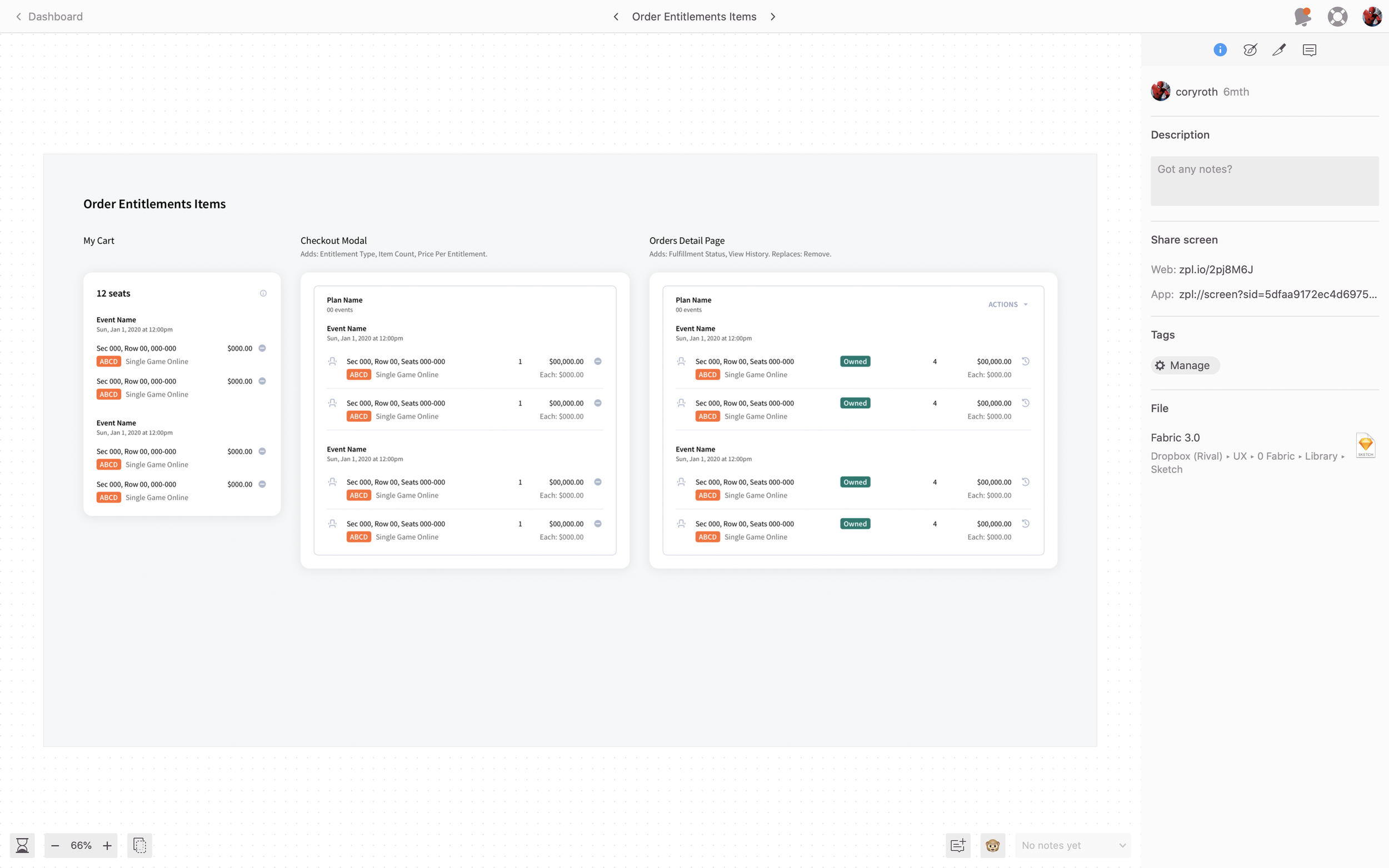Image resolution: width=1389 pixels, height=868 pixels.
Task: Open the comments panel icon
Action: pyautogui.click(x=1309, y=50)
